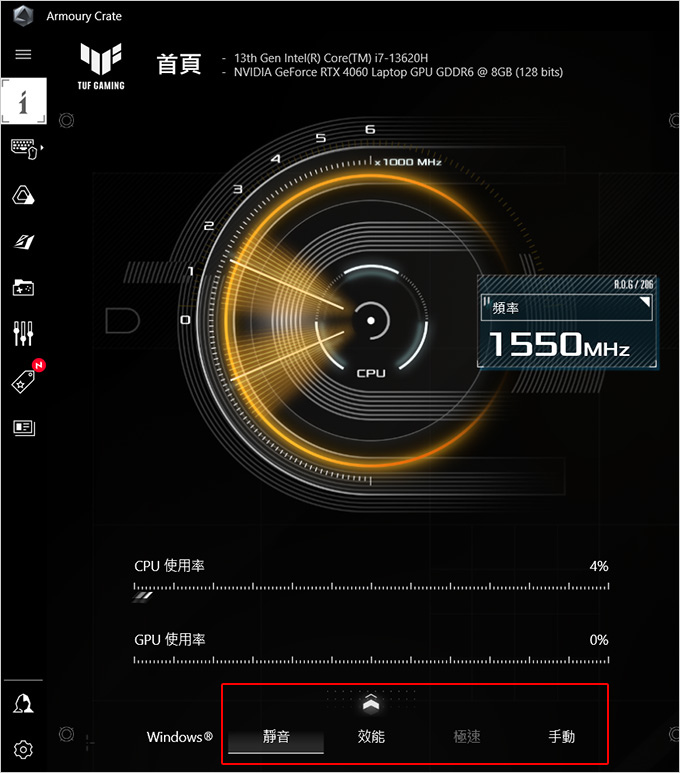The height and width of the screenshot is (773, 680).
Task: Open the Settings gear icon
Action: 23,750
